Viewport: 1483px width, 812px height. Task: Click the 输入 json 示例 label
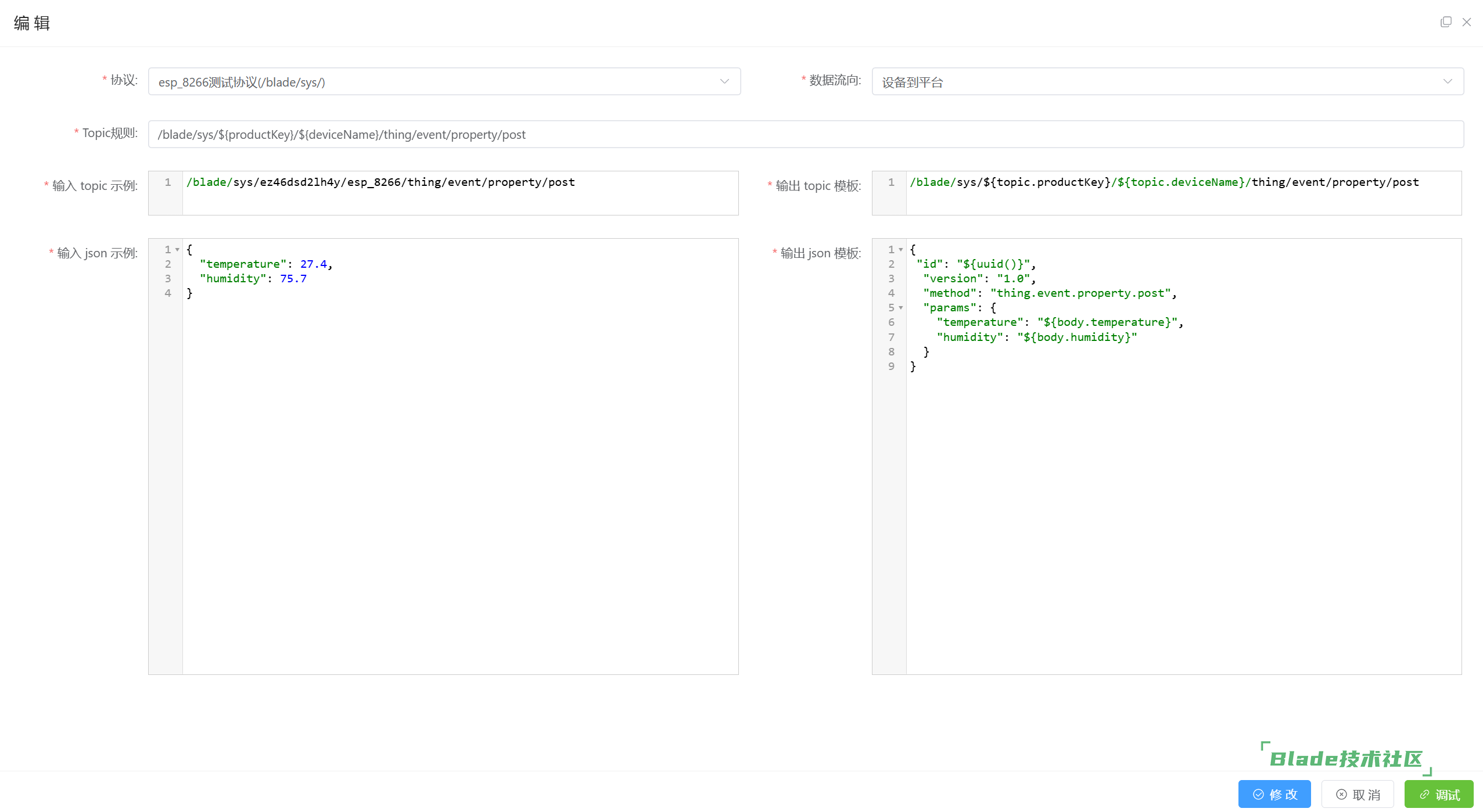(98, 253)
